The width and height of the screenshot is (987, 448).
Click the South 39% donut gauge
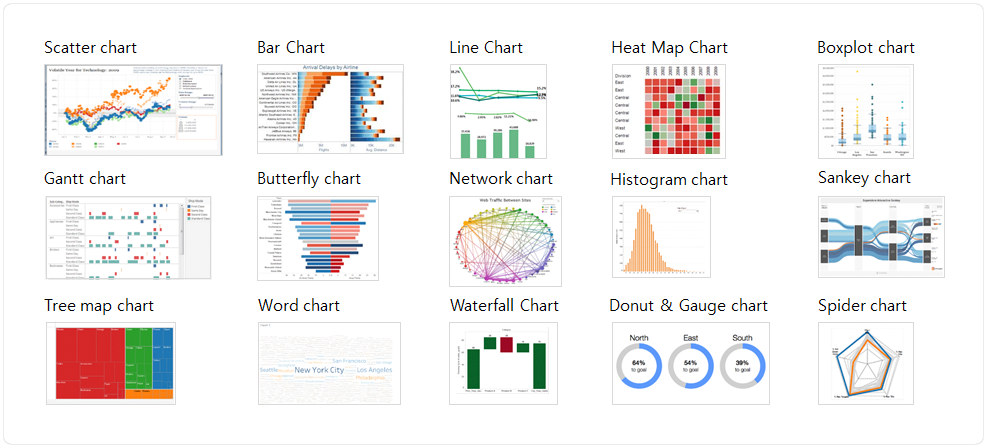[742, 366]
